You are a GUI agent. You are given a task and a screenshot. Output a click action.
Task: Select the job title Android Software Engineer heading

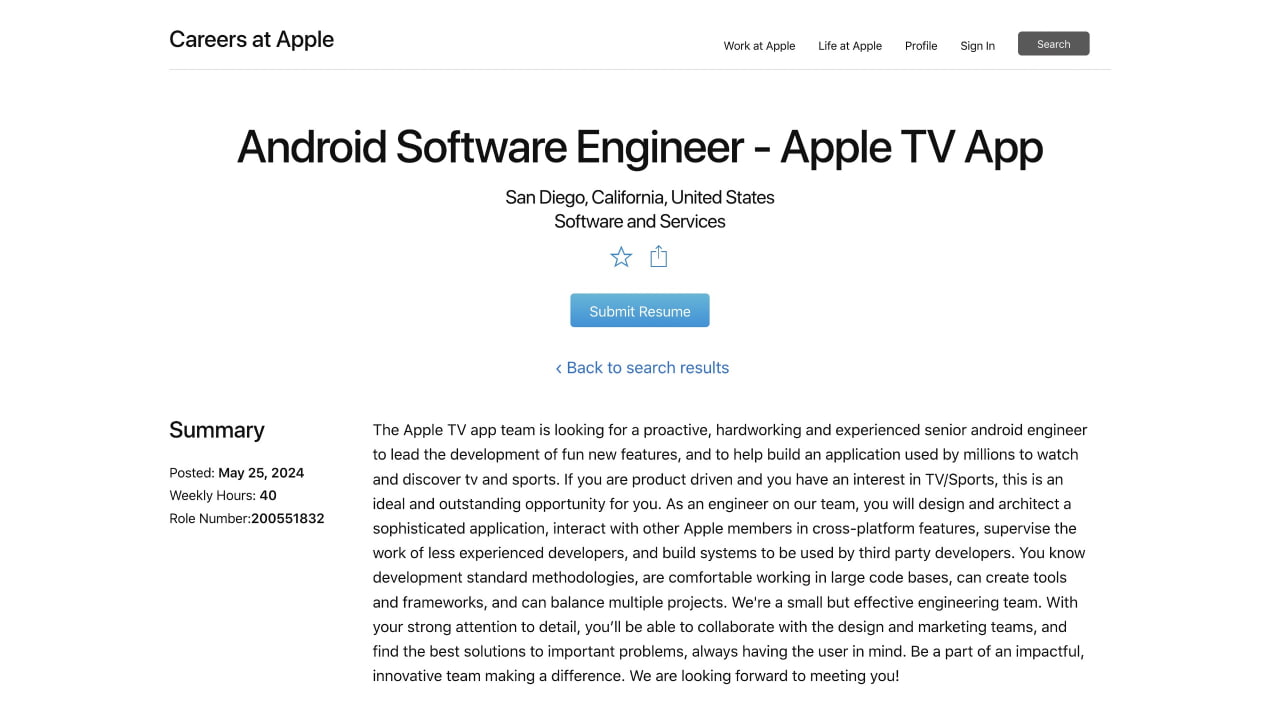(640, 147)
